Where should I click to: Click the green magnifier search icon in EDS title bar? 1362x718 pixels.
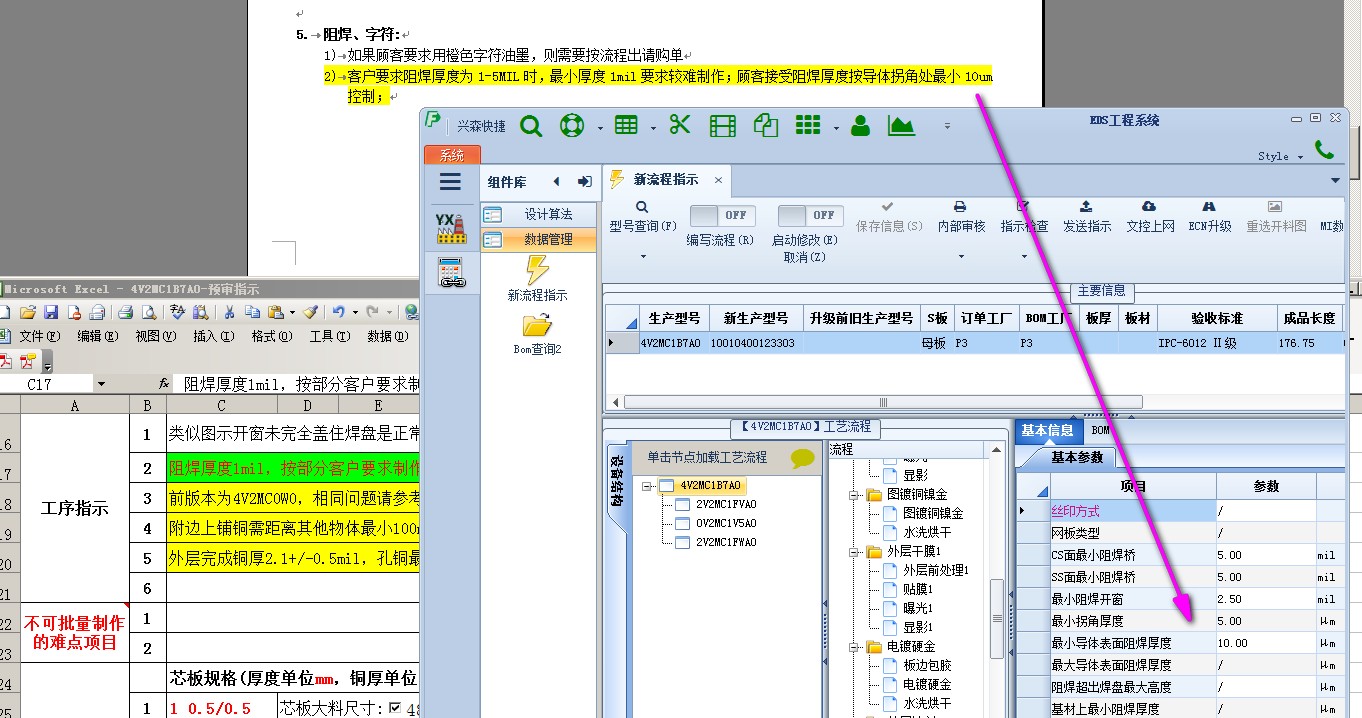tap(531, 126)
